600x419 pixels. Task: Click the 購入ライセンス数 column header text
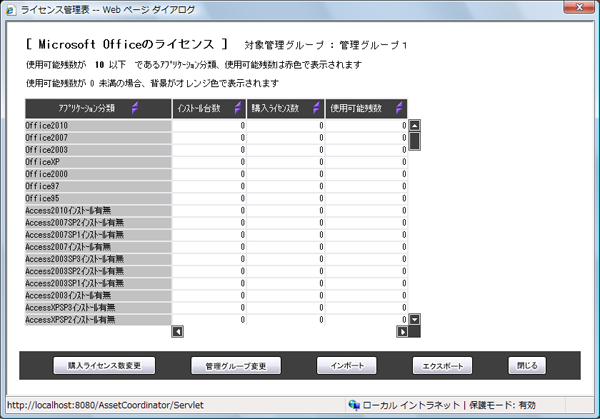(x=275, y=109)
